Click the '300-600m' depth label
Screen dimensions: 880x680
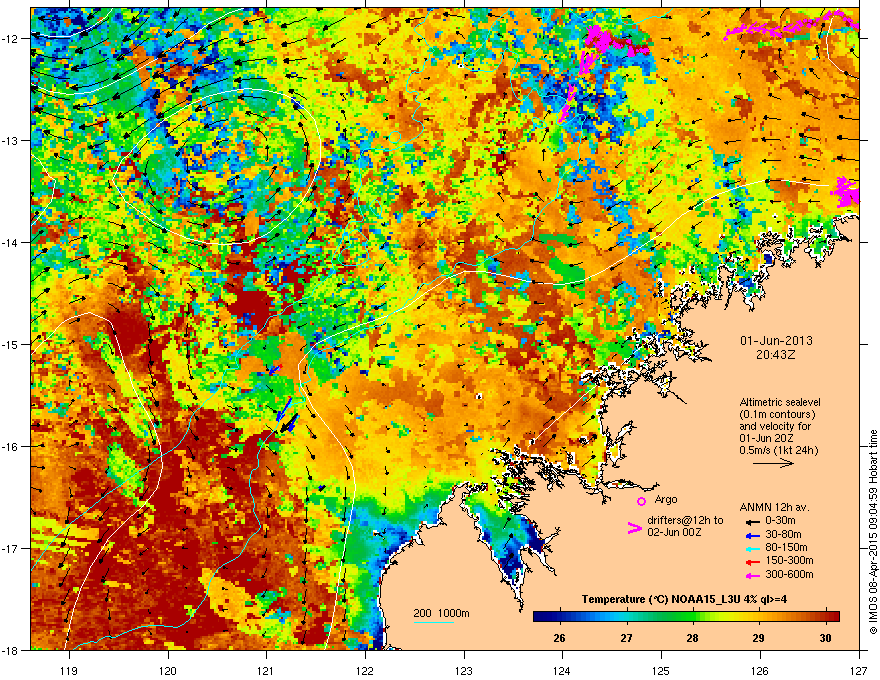[789, 574]
